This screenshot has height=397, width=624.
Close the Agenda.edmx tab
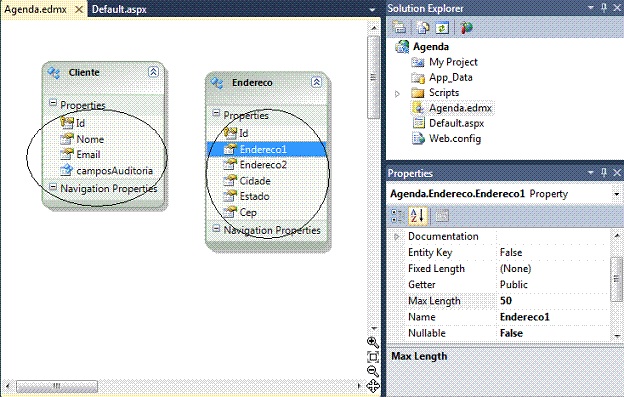point(79,9)
